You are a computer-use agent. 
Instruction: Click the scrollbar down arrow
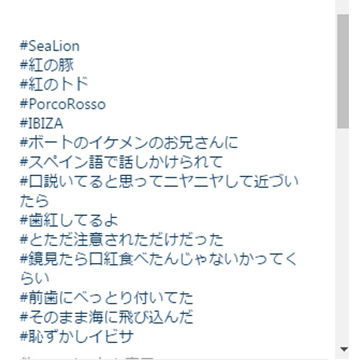point(343,349)
